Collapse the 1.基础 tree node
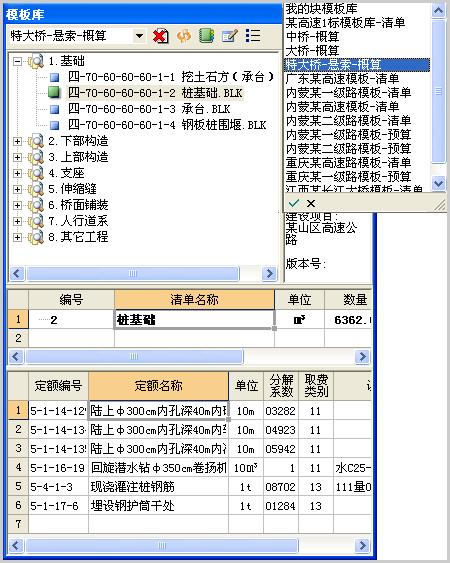 pyautogui.click(x=17, y=61)
